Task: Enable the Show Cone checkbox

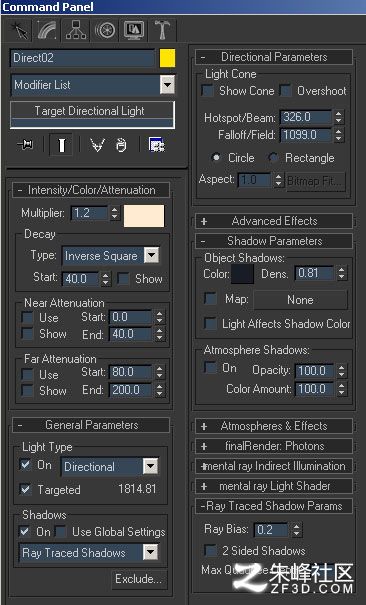Action: [x=207, y=91]
